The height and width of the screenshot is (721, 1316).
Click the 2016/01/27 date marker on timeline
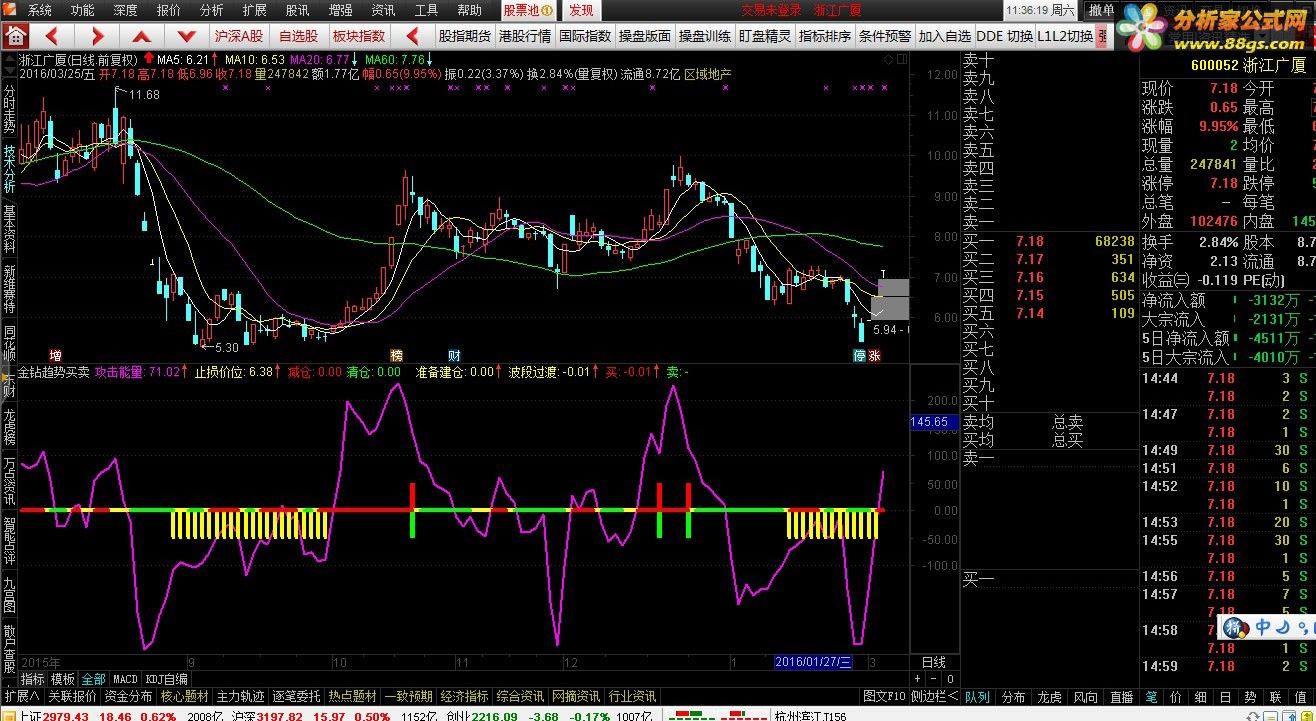[x=813, y=662]
